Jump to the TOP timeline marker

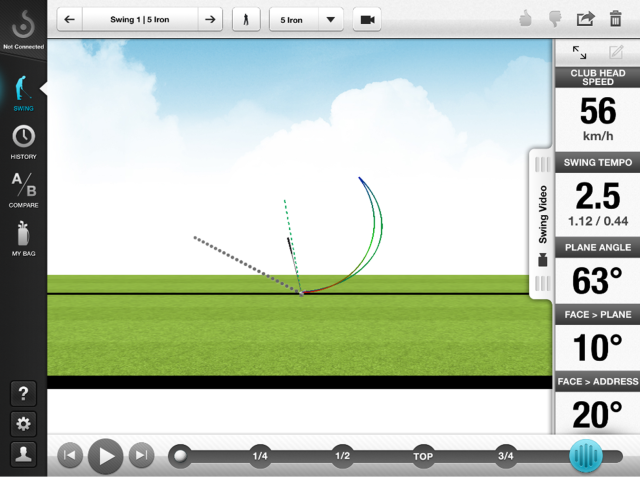[x=423, y=456]
